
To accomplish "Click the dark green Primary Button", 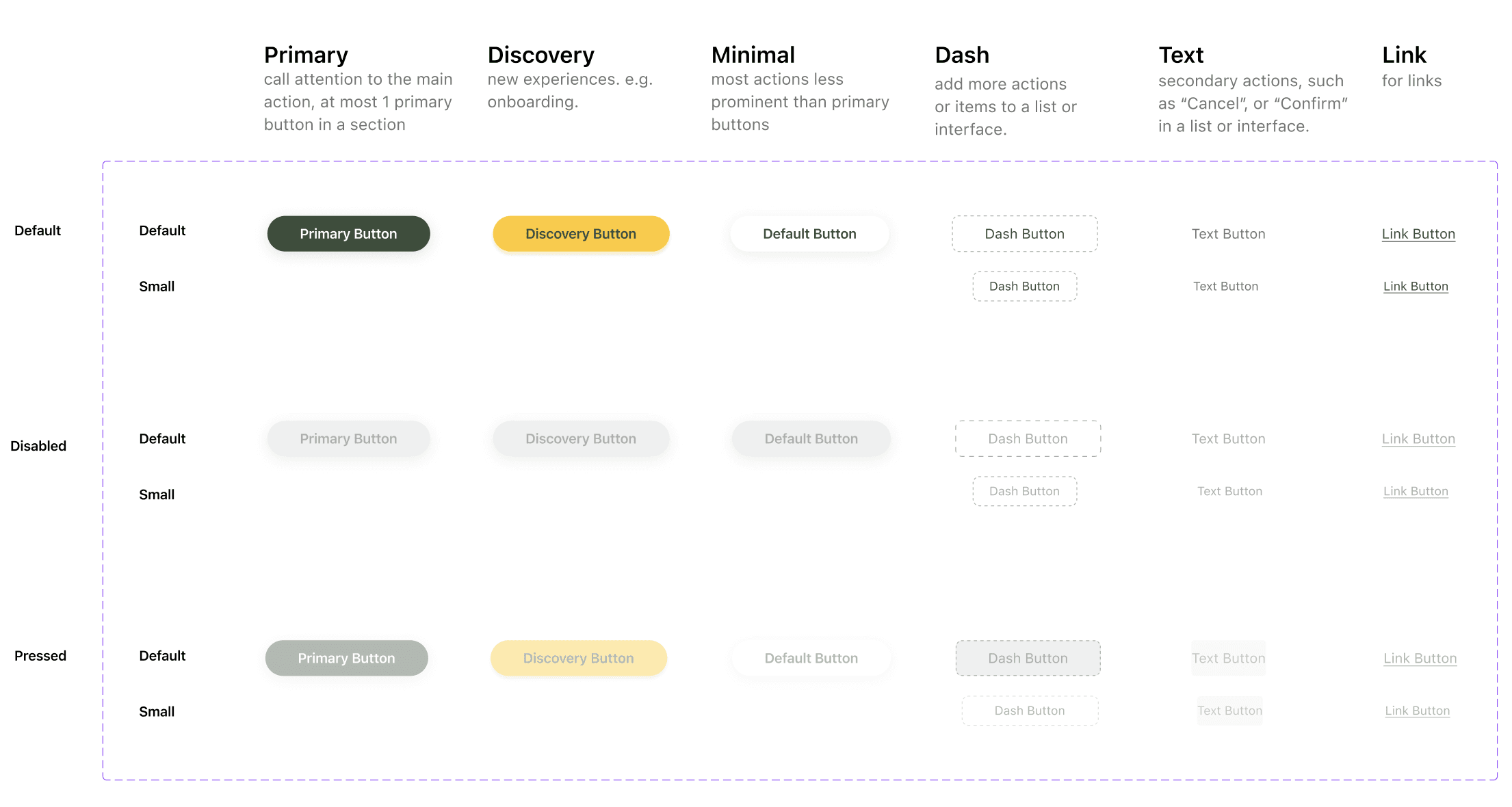I will 348,234.
